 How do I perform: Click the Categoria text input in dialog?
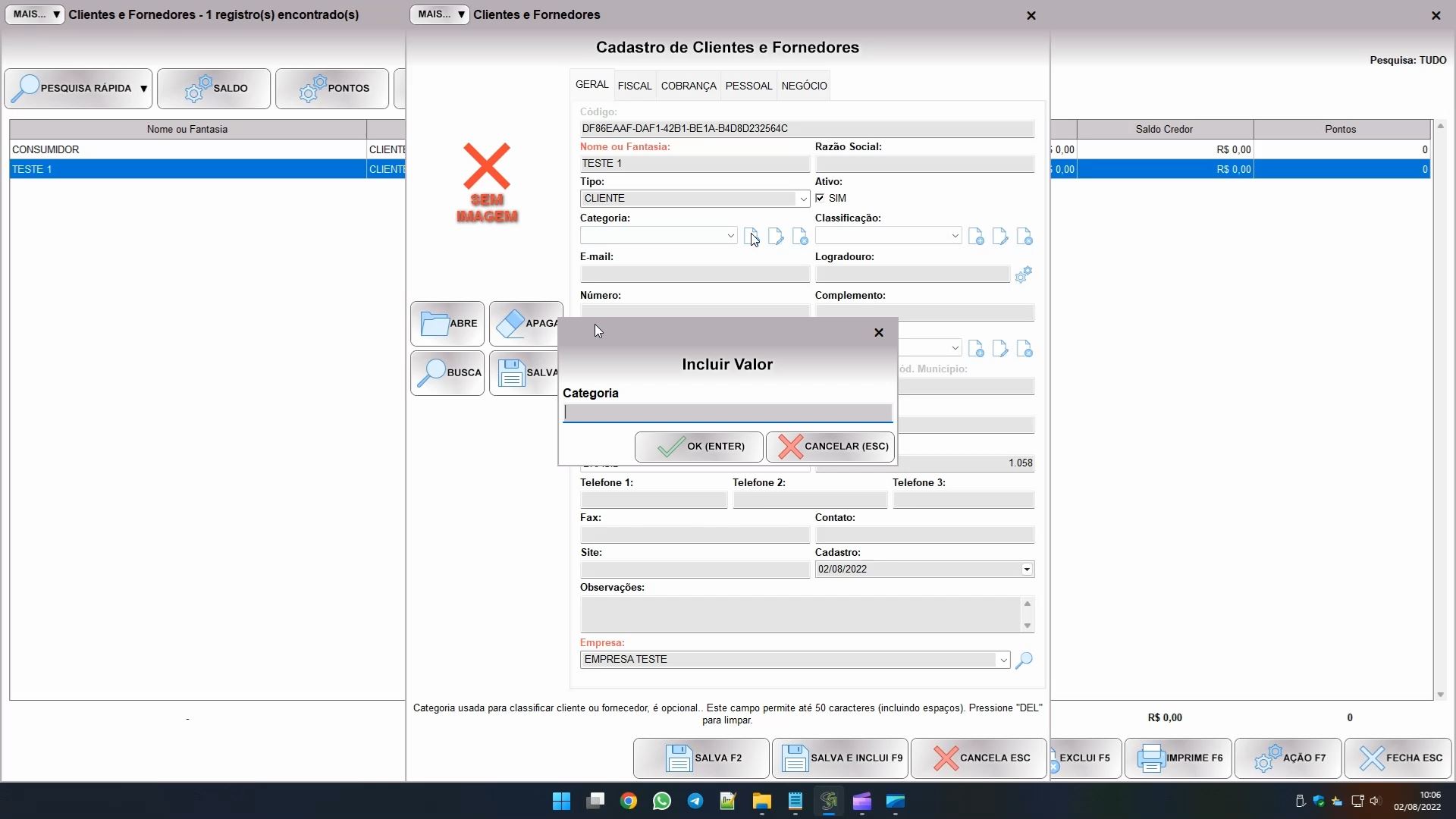[x=727, y=413]
